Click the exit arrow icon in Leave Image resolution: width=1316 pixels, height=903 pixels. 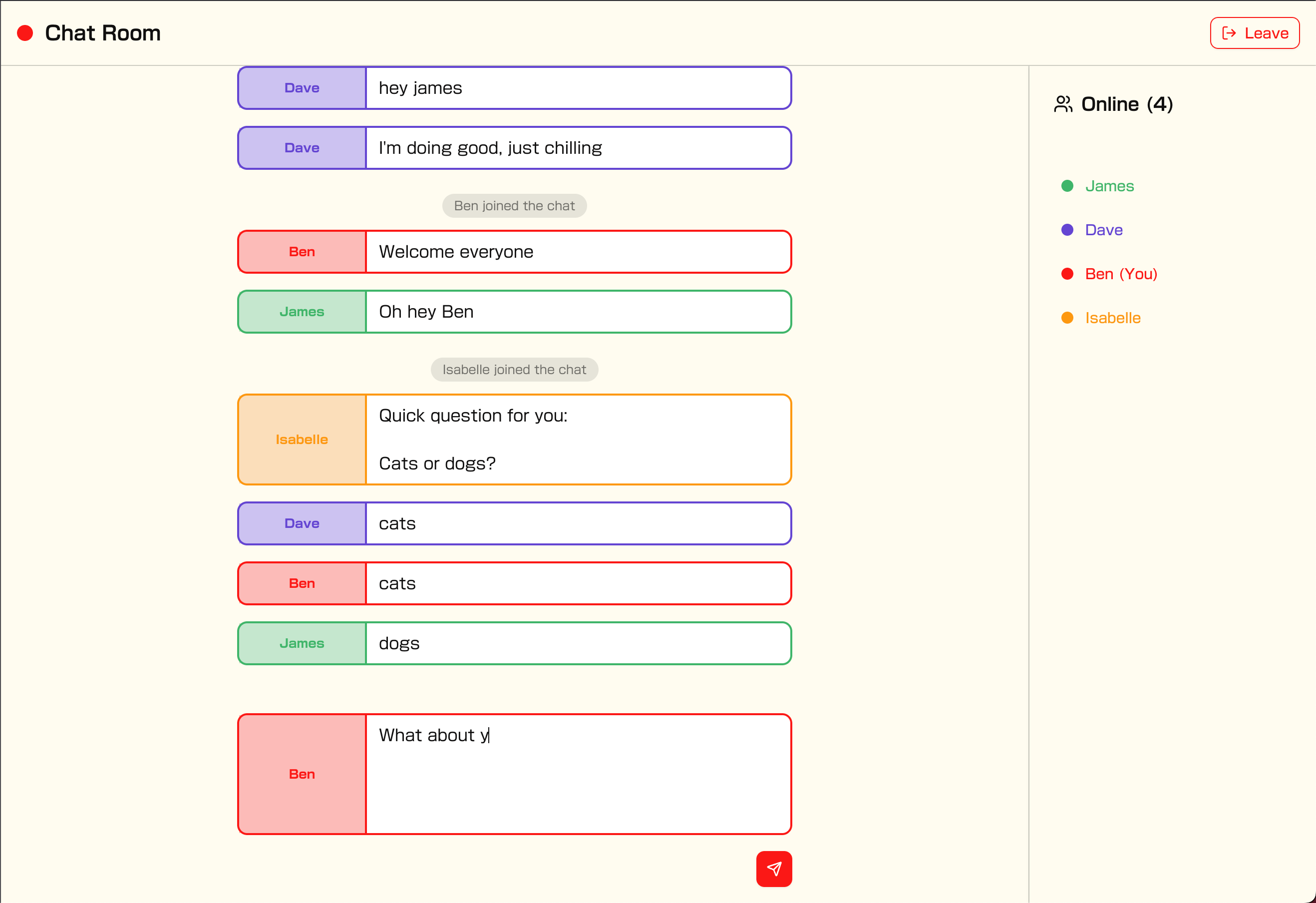point(1229,33)
